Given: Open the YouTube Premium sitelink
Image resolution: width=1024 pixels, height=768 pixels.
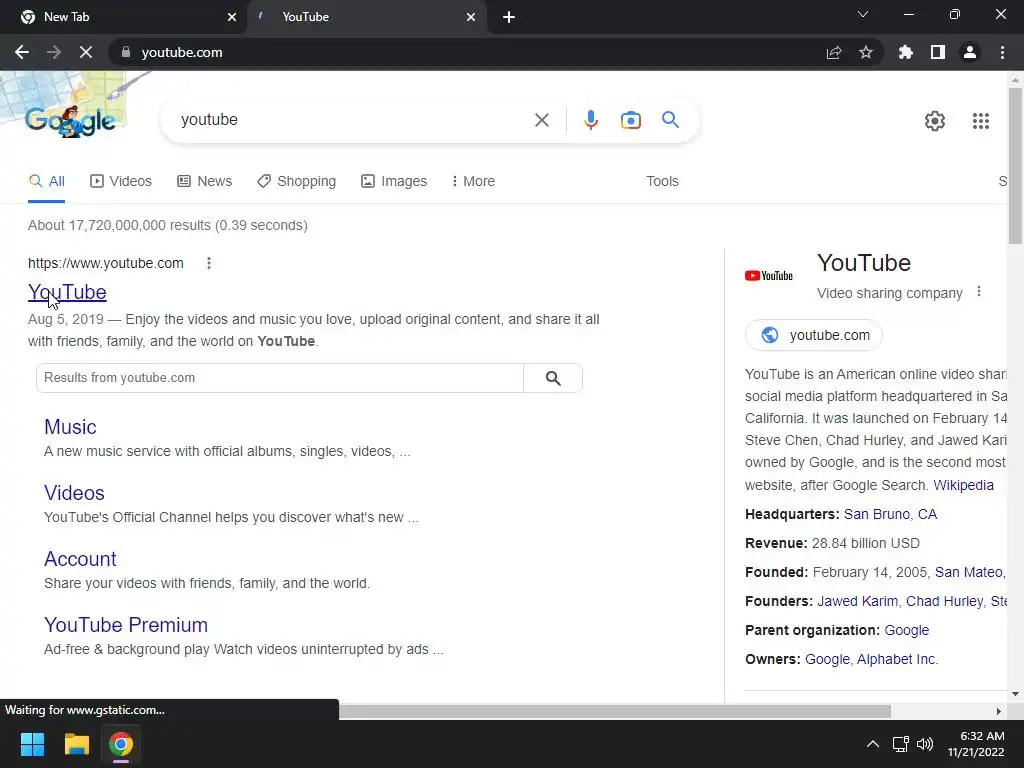Looking at the screenshot, I should pos(125,624).
